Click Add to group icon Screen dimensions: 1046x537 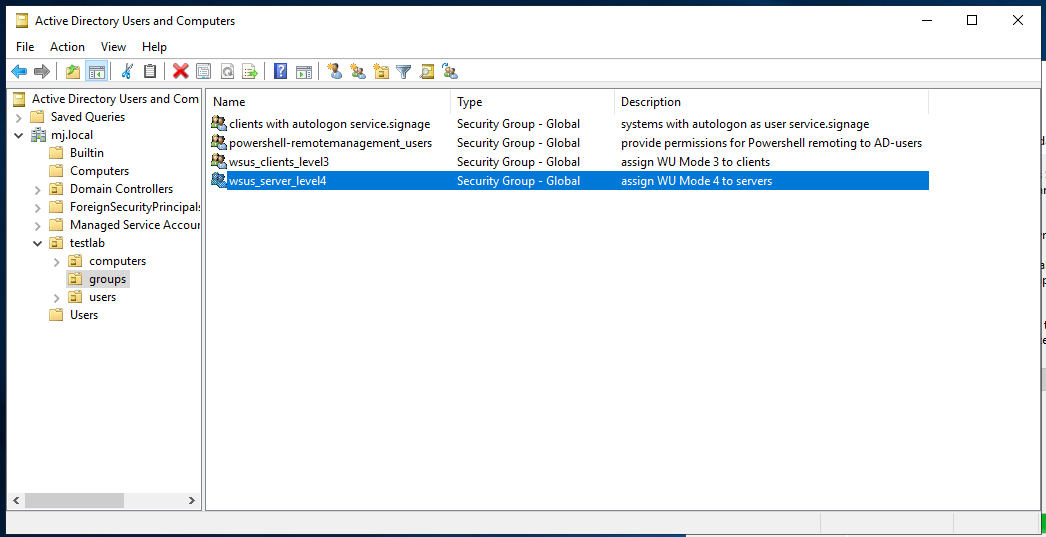pyautogui.click(x=450, y=71)
